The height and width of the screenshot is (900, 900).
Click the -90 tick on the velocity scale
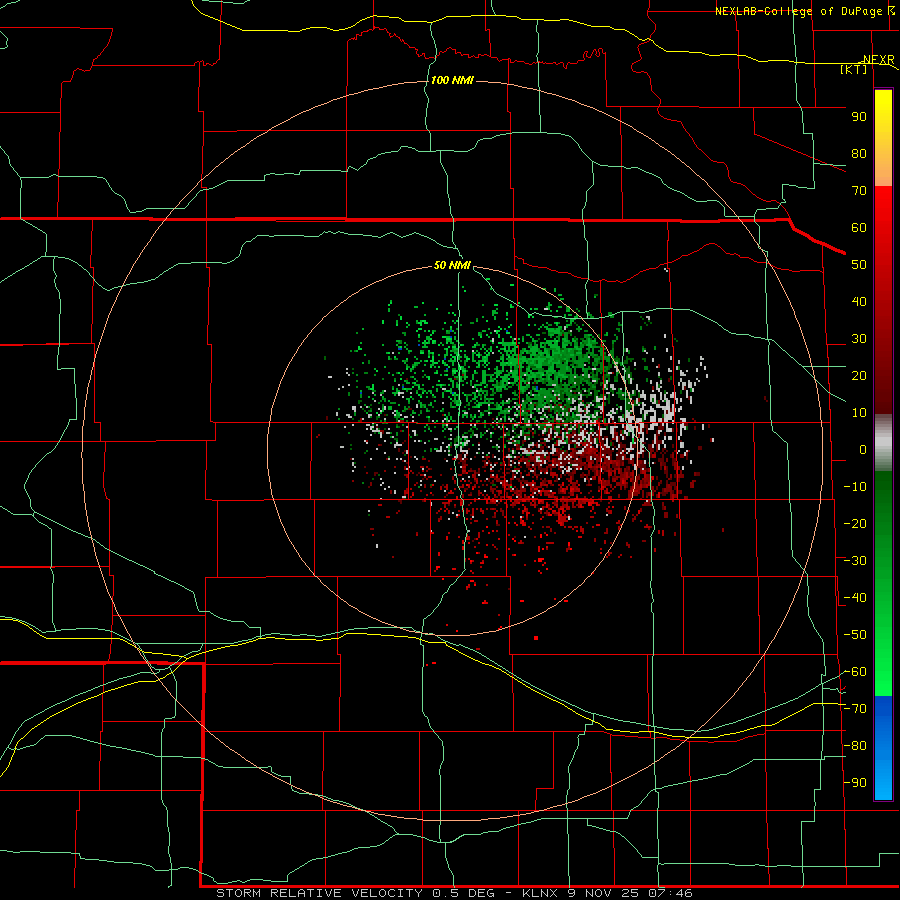click(856, 783)
